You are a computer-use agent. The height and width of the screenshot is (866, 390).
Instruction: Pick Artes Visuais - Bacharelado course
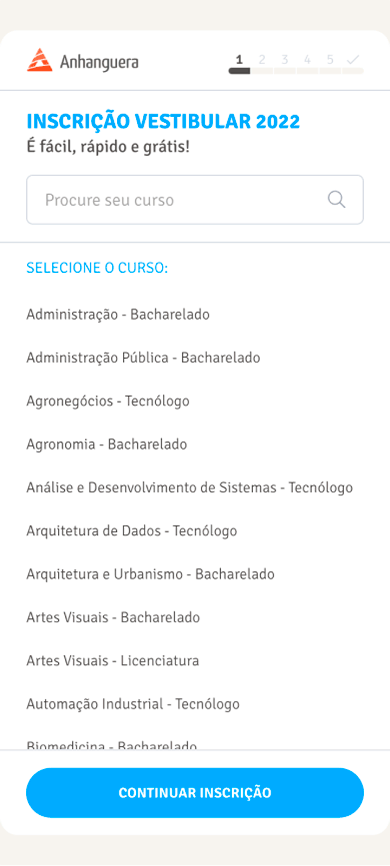tap(113, 617)
